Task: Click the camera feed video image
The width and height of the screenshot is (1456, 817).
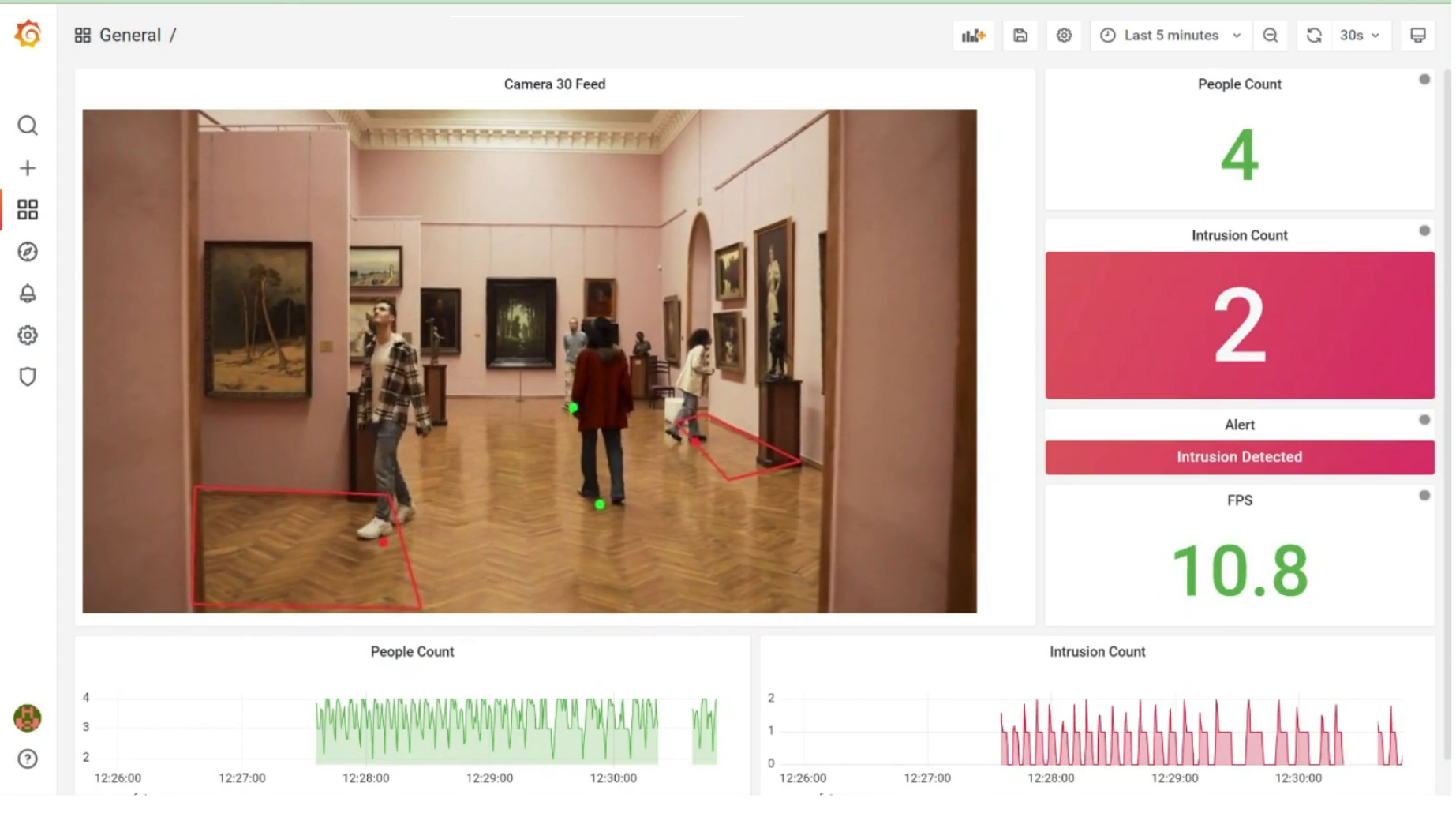Action: [530, 361]
